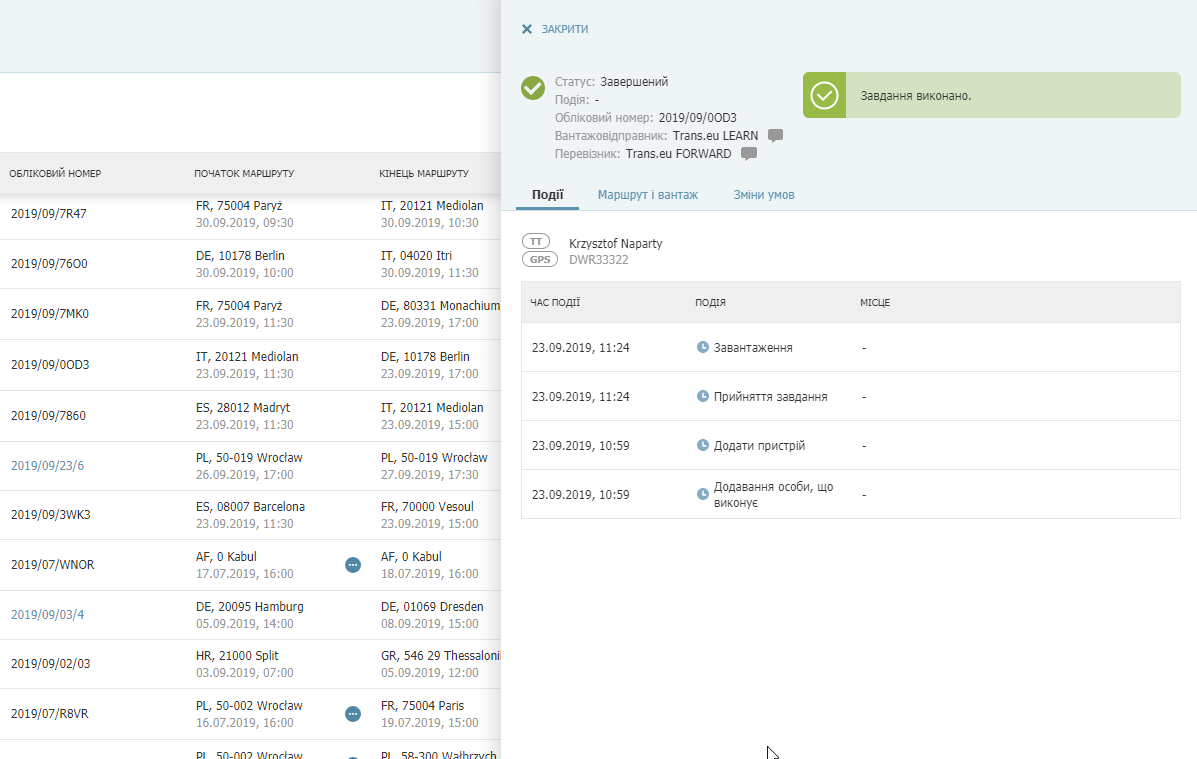Click route start ES, 08007 Barcelona
The image size is (1197, 759).
[250, 507]
